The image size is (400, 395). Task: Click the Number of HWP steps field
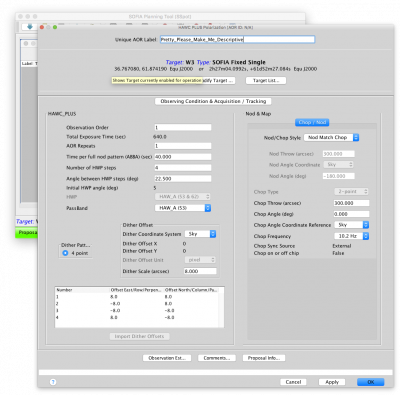183,168
